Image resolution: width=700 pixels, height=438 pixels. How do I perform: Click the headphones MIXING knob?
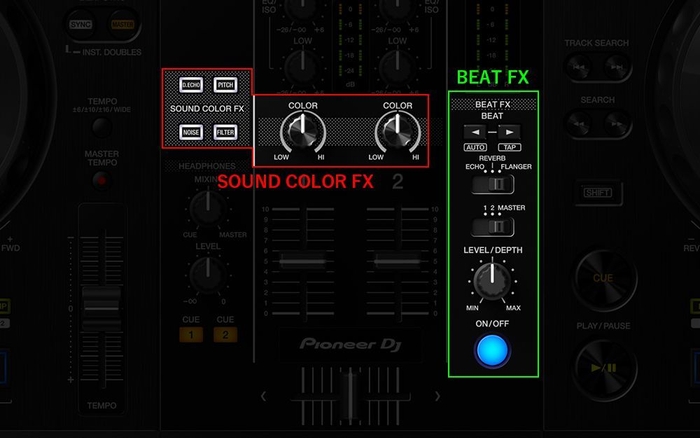(x=208, y=209)
